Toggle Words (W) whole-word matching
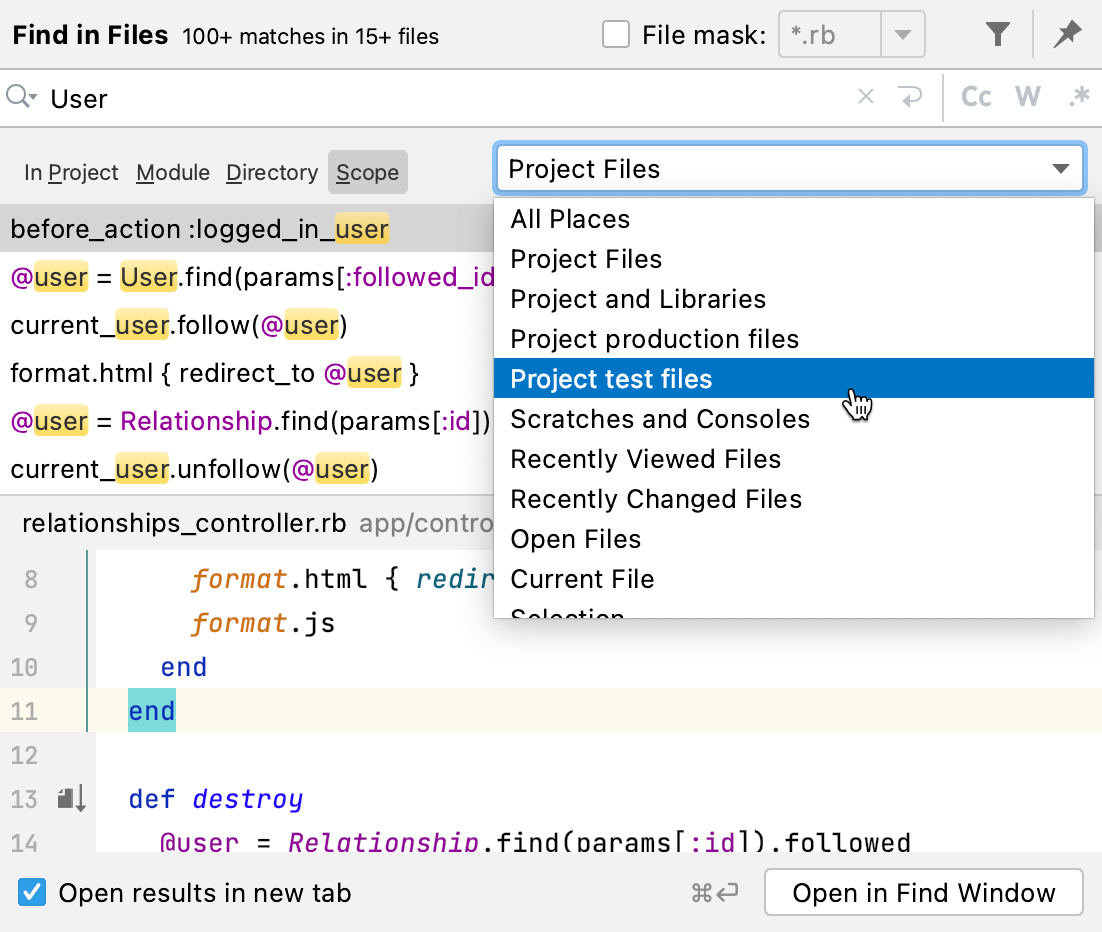The width and height of the screenshot is (1102, 932). 1027,97
